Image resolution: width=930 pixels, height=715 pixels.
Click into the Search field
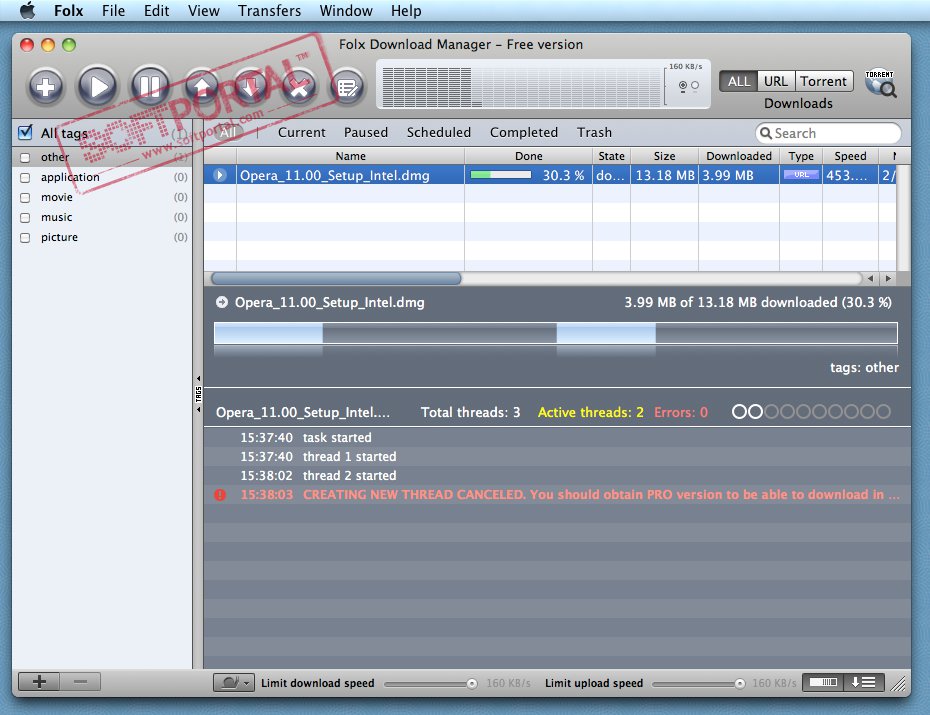pos(829,133)
